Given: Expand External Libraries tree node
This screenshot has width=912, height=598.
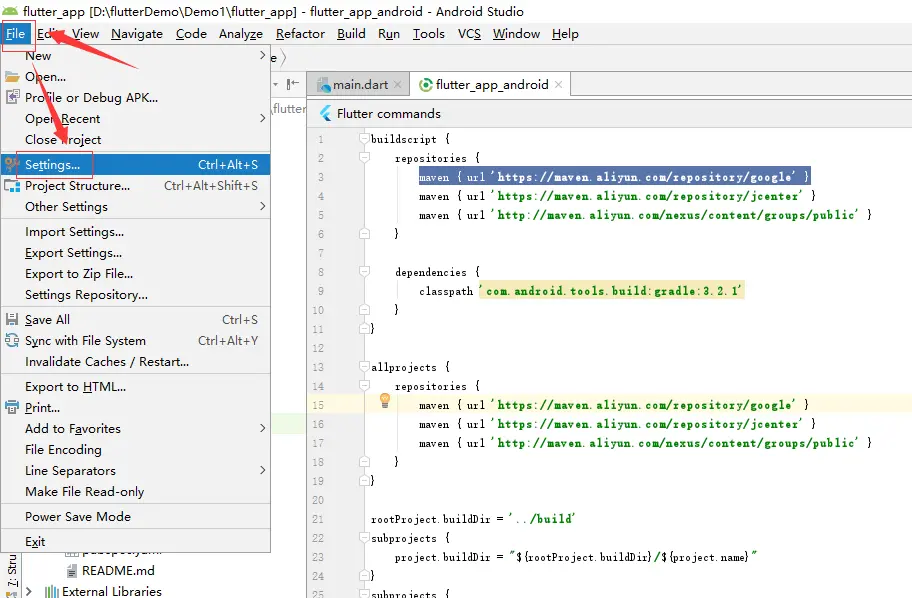Looking at the screenshot, I should 28,592.
